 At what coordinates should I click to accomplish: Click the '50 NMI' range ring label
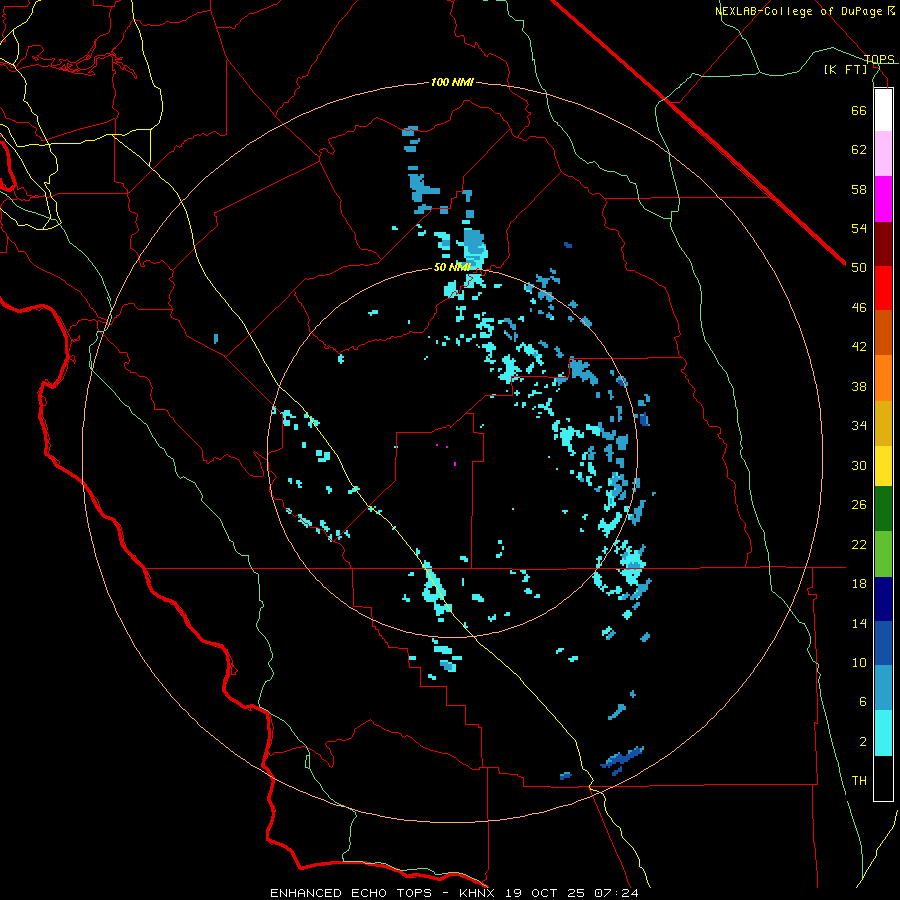click(x=452, y=267)
